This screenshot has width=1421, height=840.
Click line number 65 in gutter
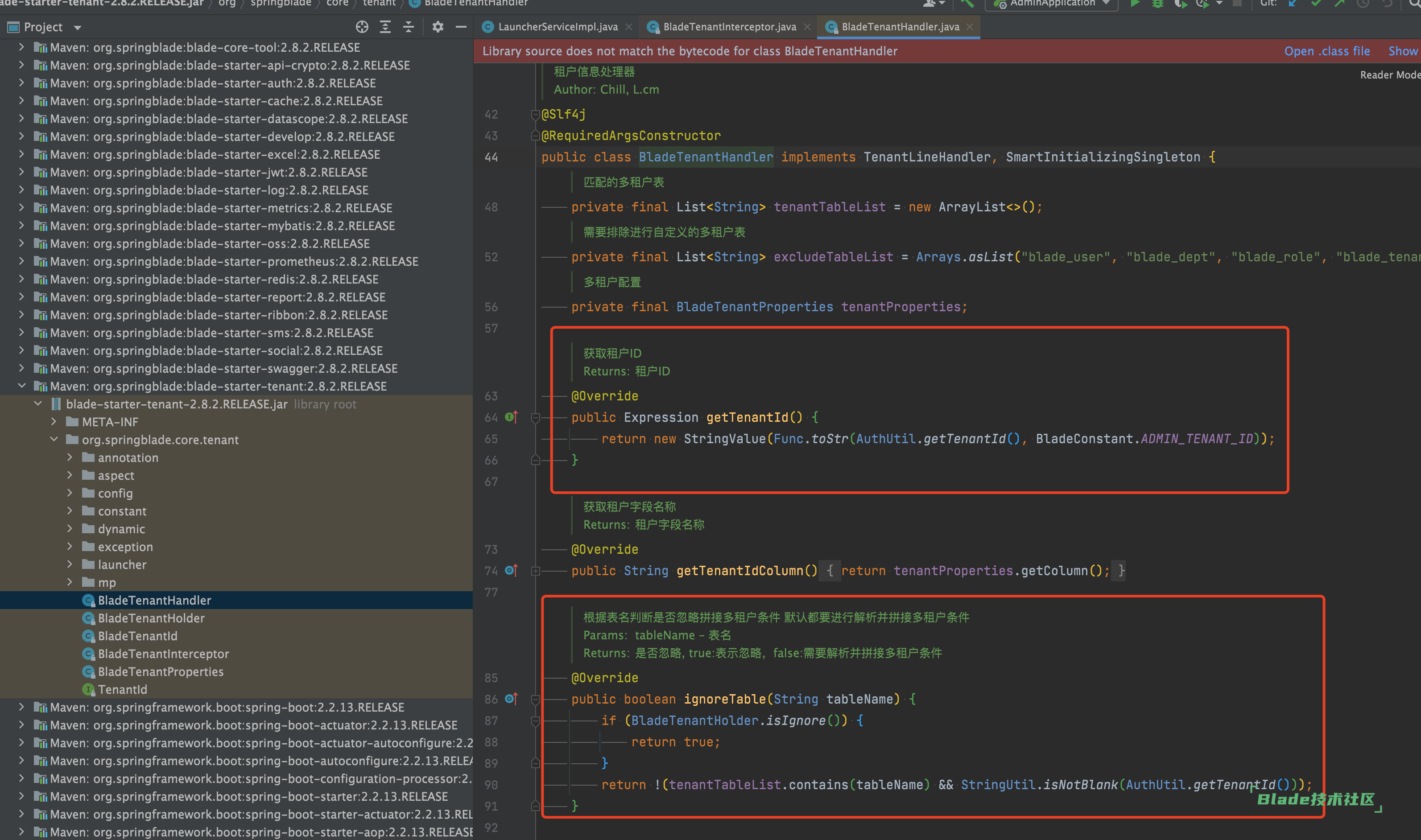(x=491, y=439)
